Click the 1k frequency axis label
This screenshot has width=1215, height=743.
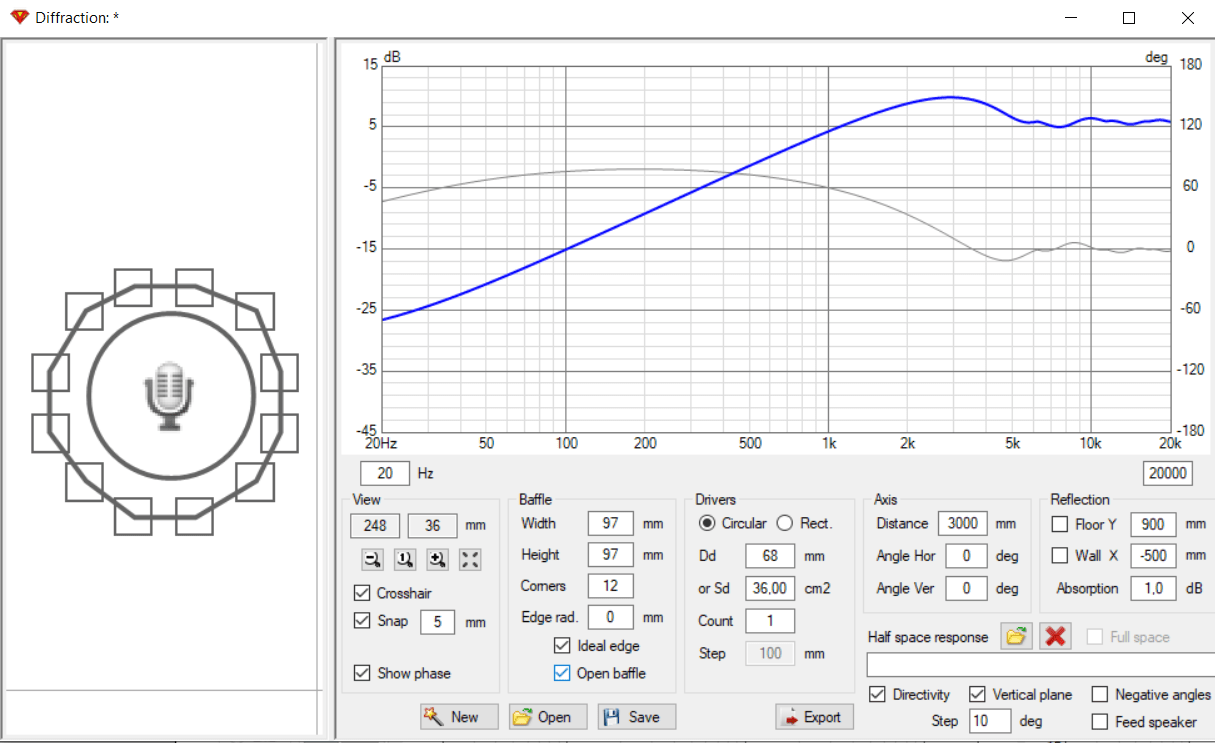click(828, 443)
